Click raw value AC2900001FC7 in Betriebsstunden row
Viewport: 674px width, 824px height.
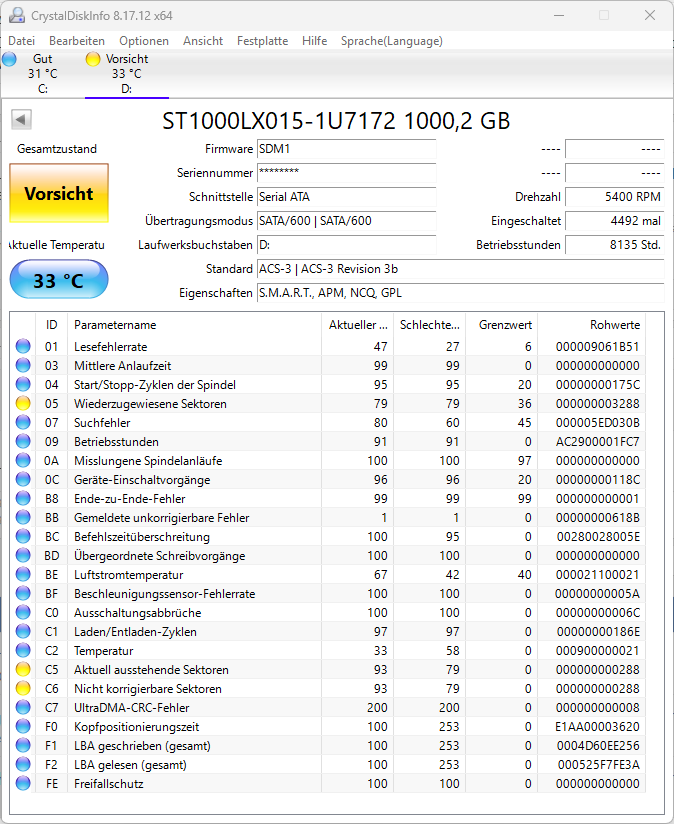click(598, 441)
